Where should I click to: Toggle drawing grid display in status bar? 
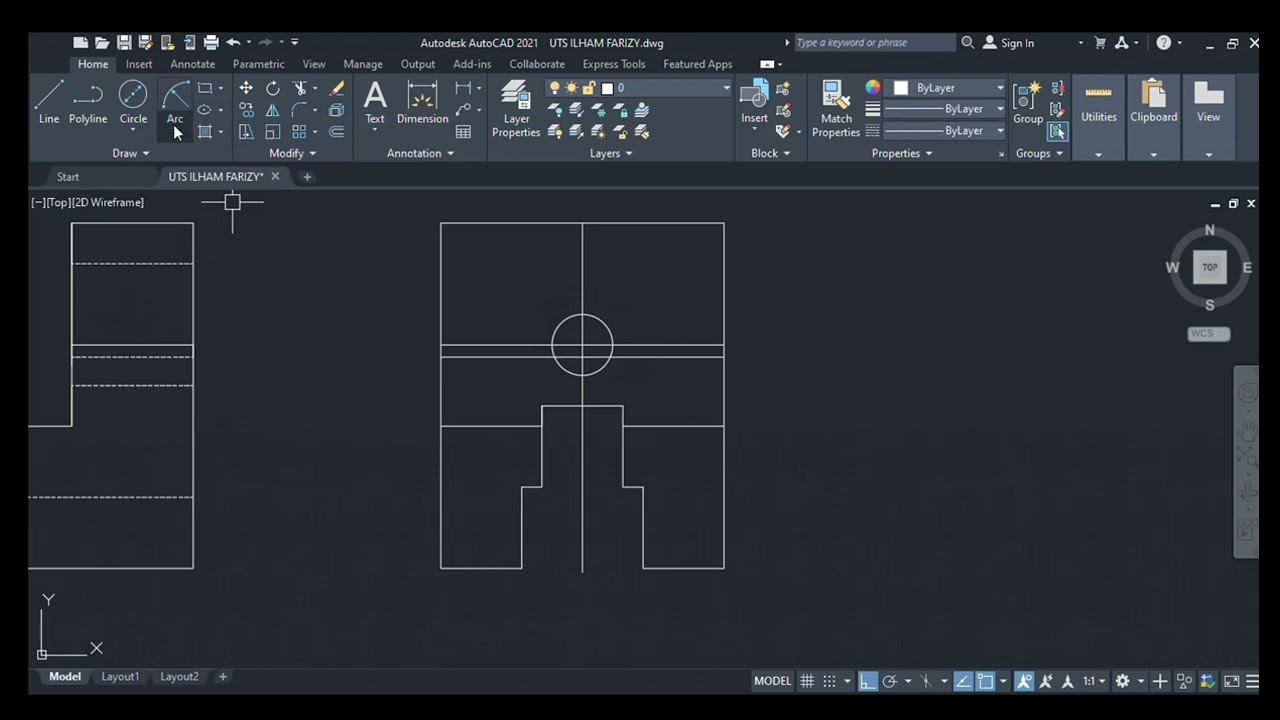point(807,681)
